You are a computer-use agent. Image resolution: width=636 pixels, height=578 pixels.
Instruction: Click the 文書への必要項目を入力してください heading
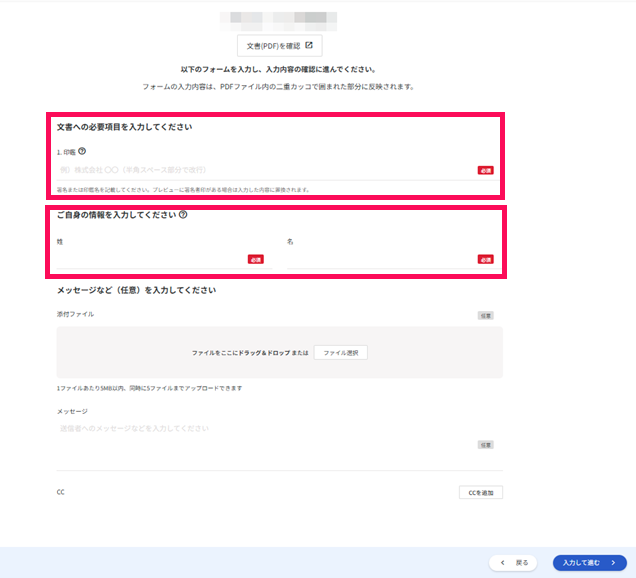coord(125,127)
